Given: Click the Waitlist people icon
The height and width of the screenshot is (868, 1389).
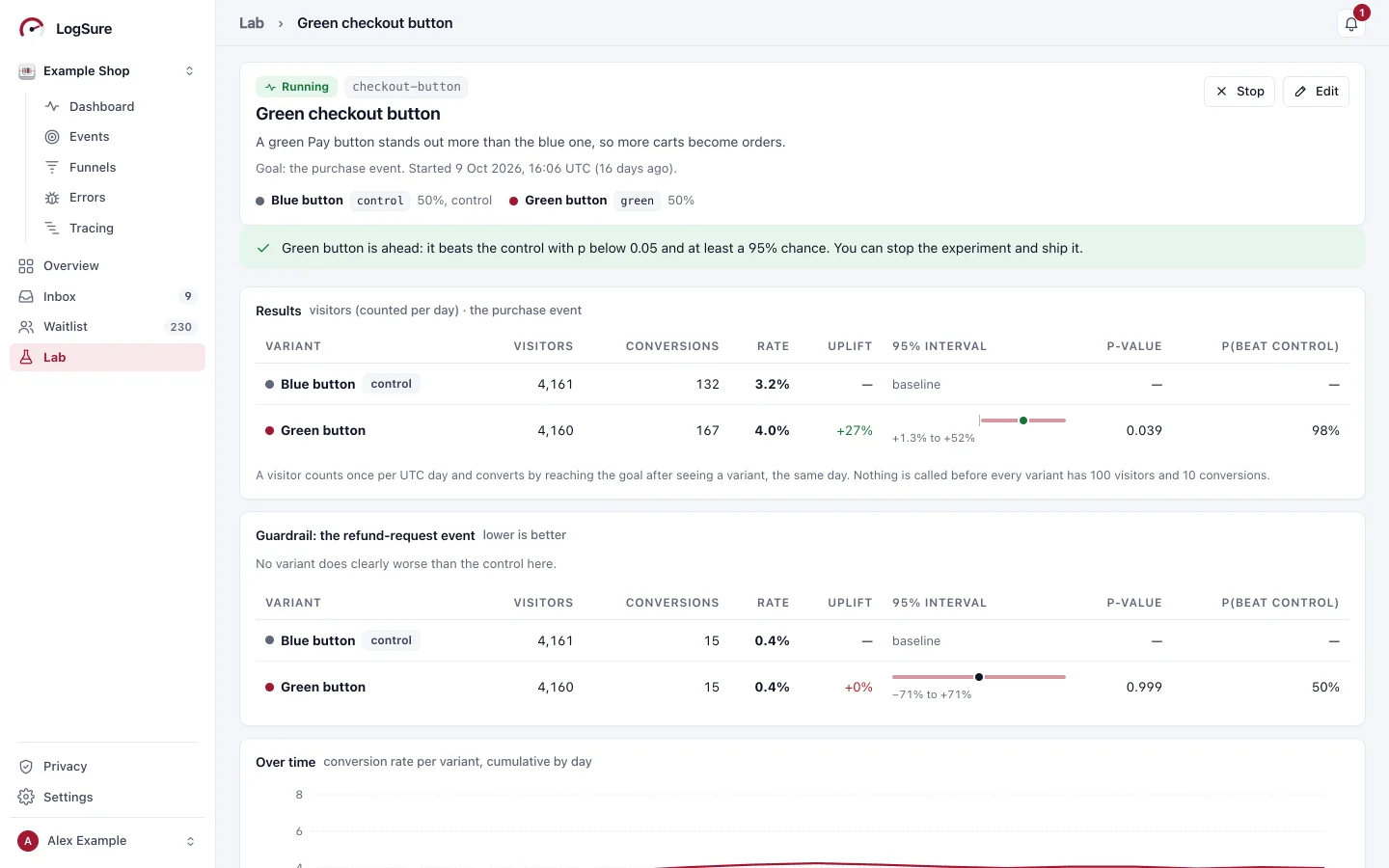Looking at the screenshot, I should pos(26,327).
